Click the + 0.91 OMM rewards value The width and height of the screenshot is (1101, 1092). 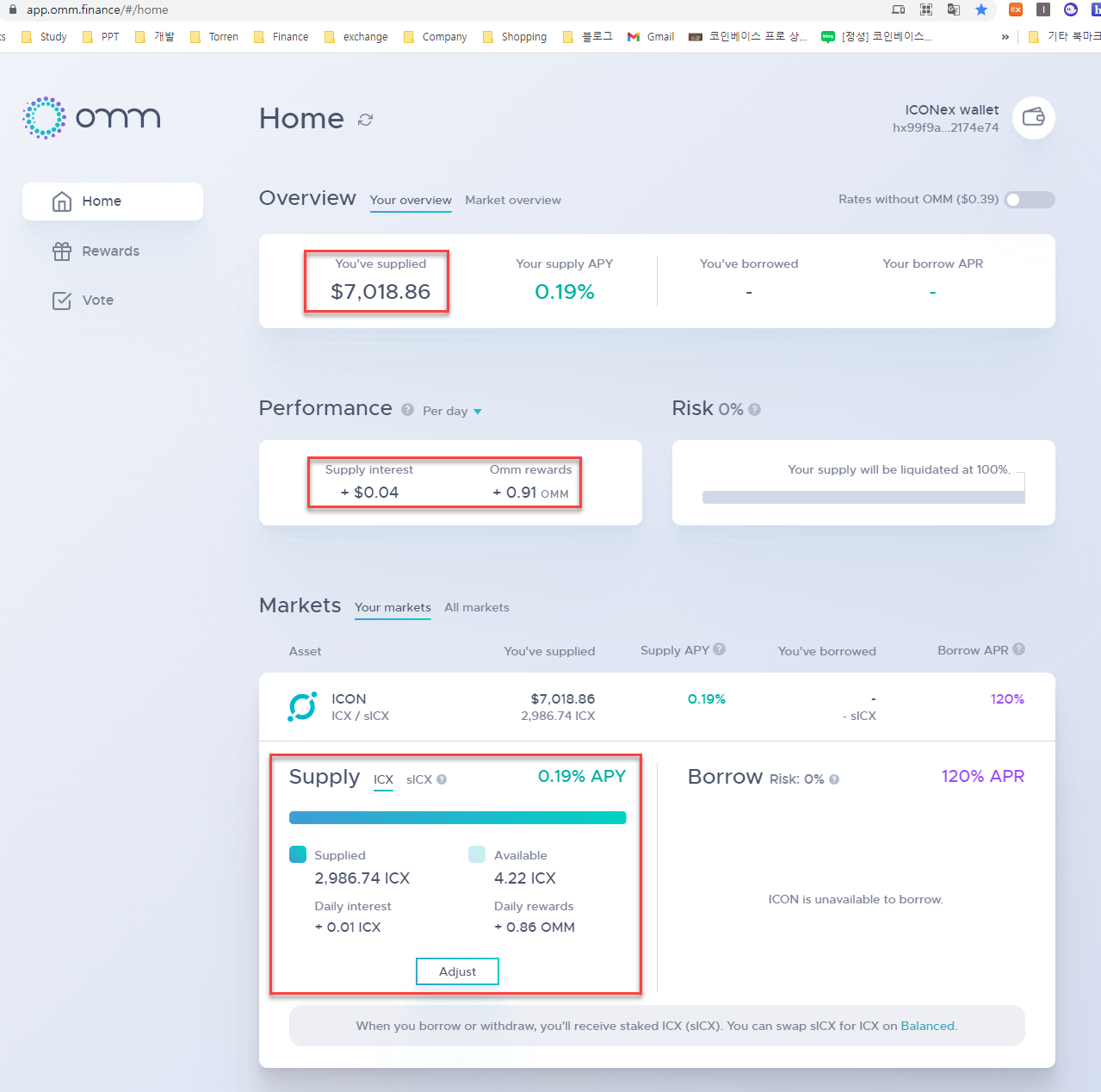pos(530,493)
